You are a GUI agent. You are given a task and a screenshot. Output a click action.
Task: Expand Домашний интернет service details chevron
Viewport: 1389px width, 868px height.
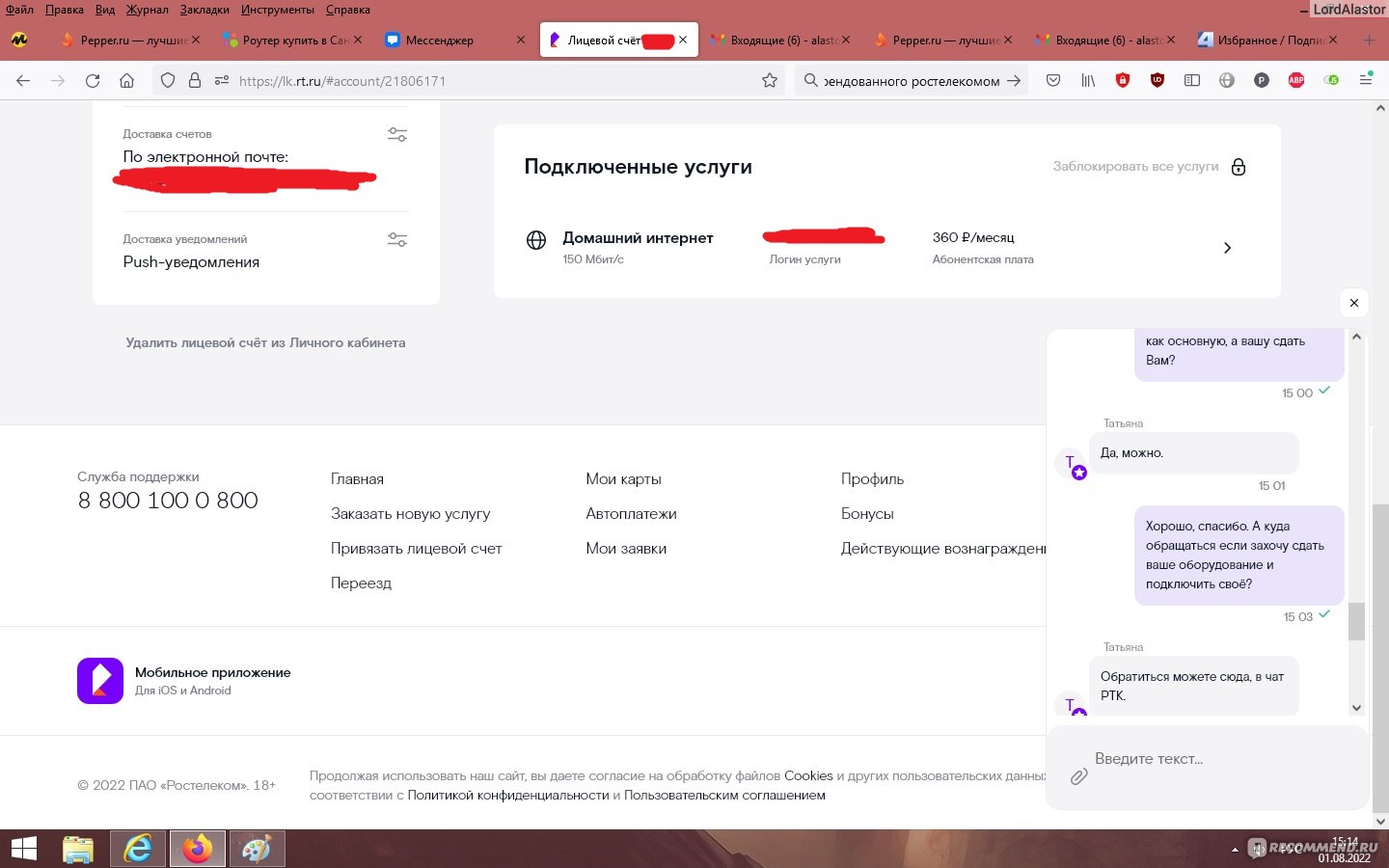point(1227,248)
